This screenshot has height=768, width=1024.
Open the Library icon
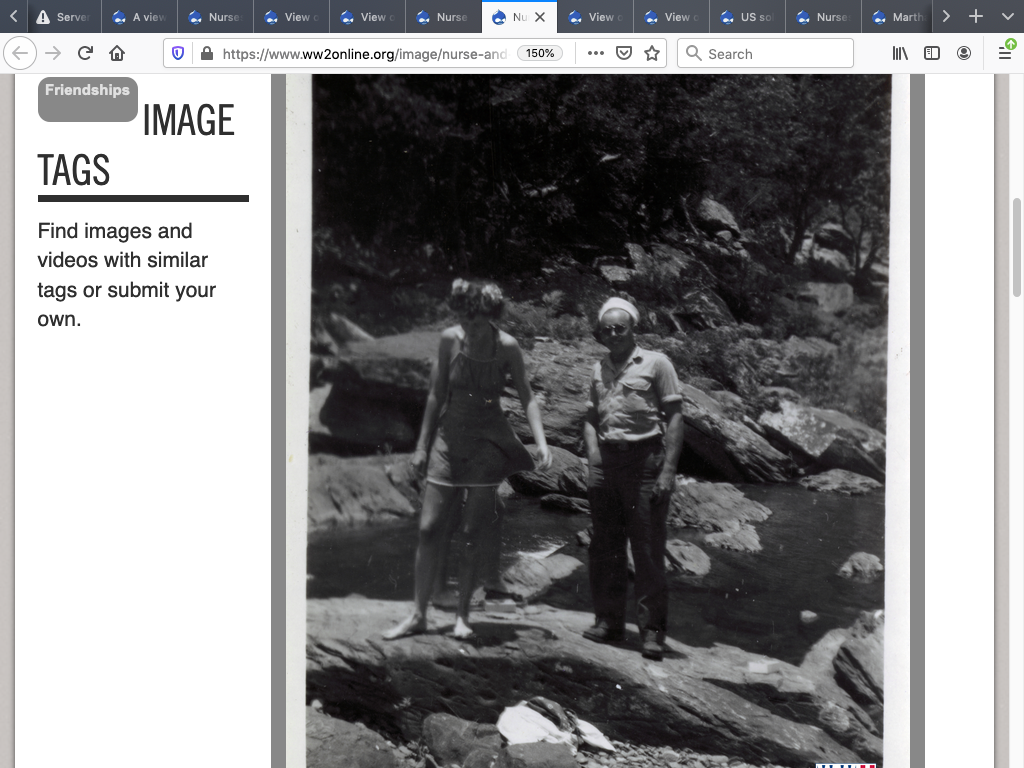click(x=900, y=54)
